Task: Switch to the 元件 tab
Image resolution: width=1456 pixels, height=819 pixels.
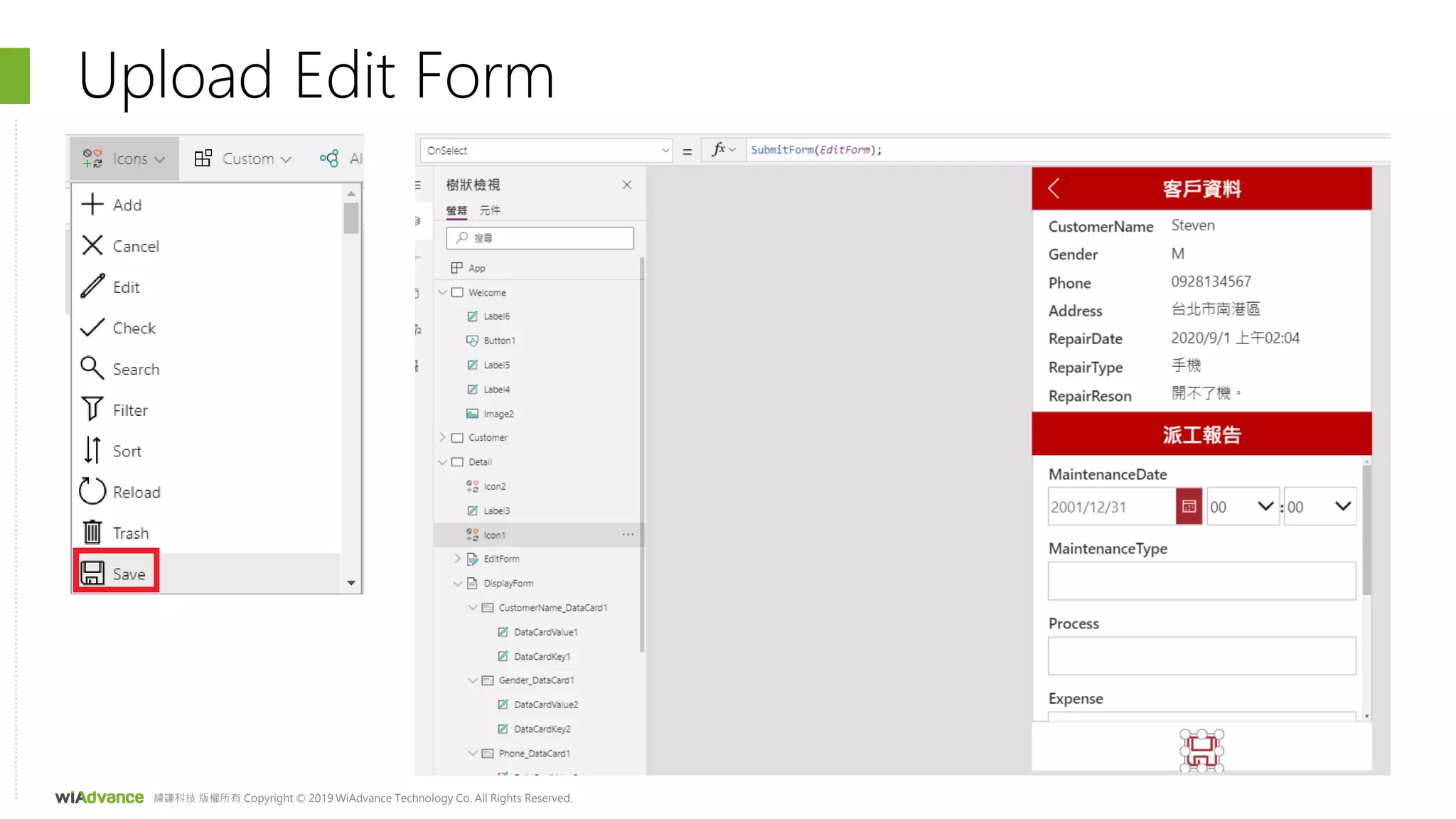Action: 489,210
